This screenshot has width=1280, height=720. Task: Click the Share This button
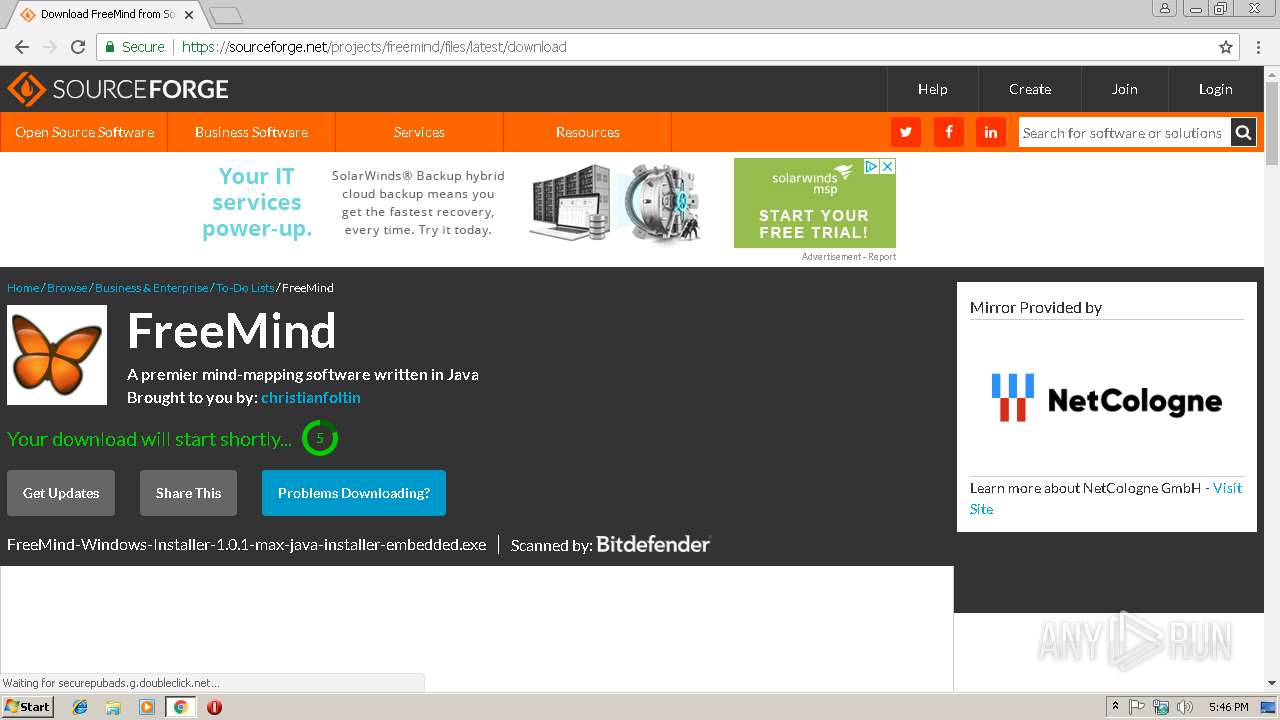pyautogui.click(x=188, y=493)
